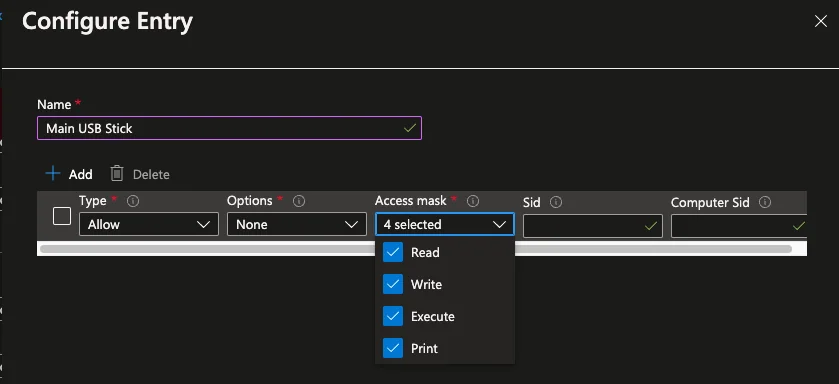Click the Computer Sid column label
The image size is (839, 384).
[710, 203]
